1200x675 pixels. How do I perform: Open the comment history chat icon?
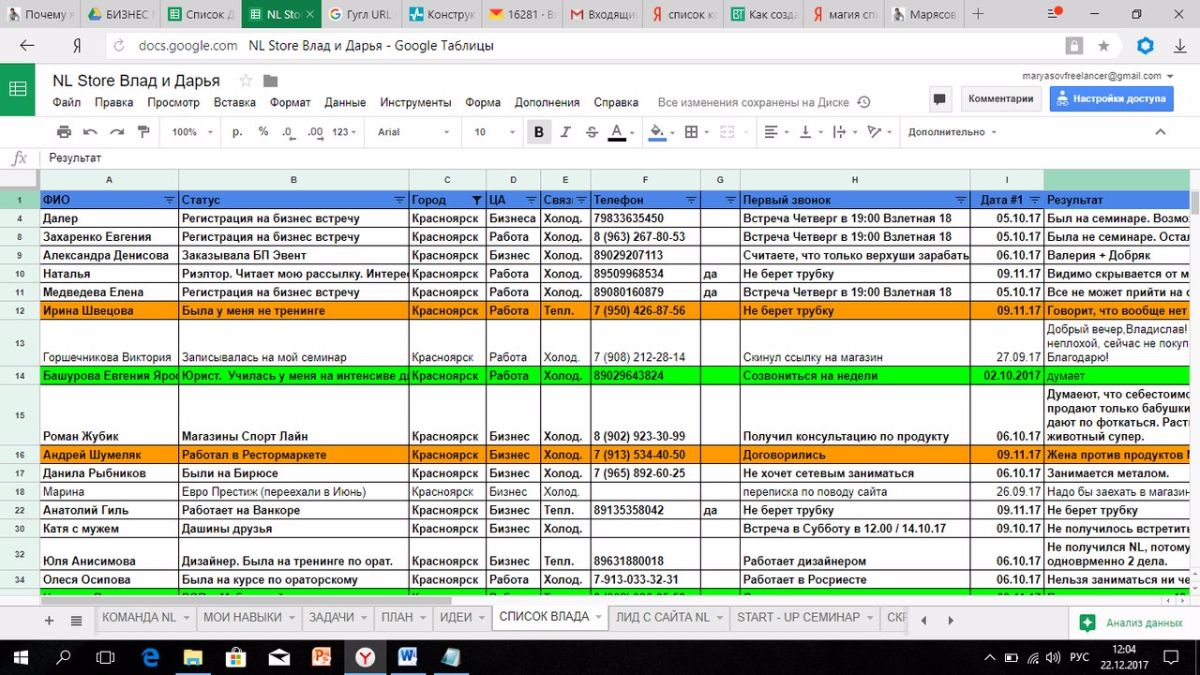[939, 99]
